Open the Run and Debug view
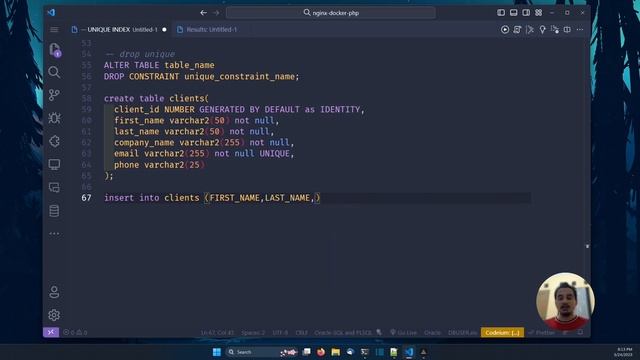Screen dimensions: 640x360 (x=54, y=118)
